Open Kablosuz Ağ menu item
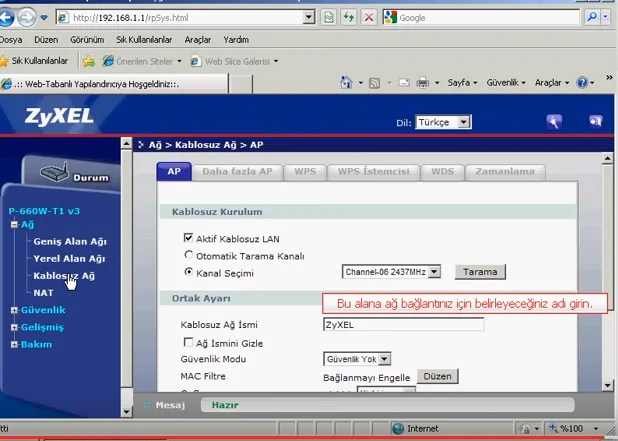 (64, 276)
